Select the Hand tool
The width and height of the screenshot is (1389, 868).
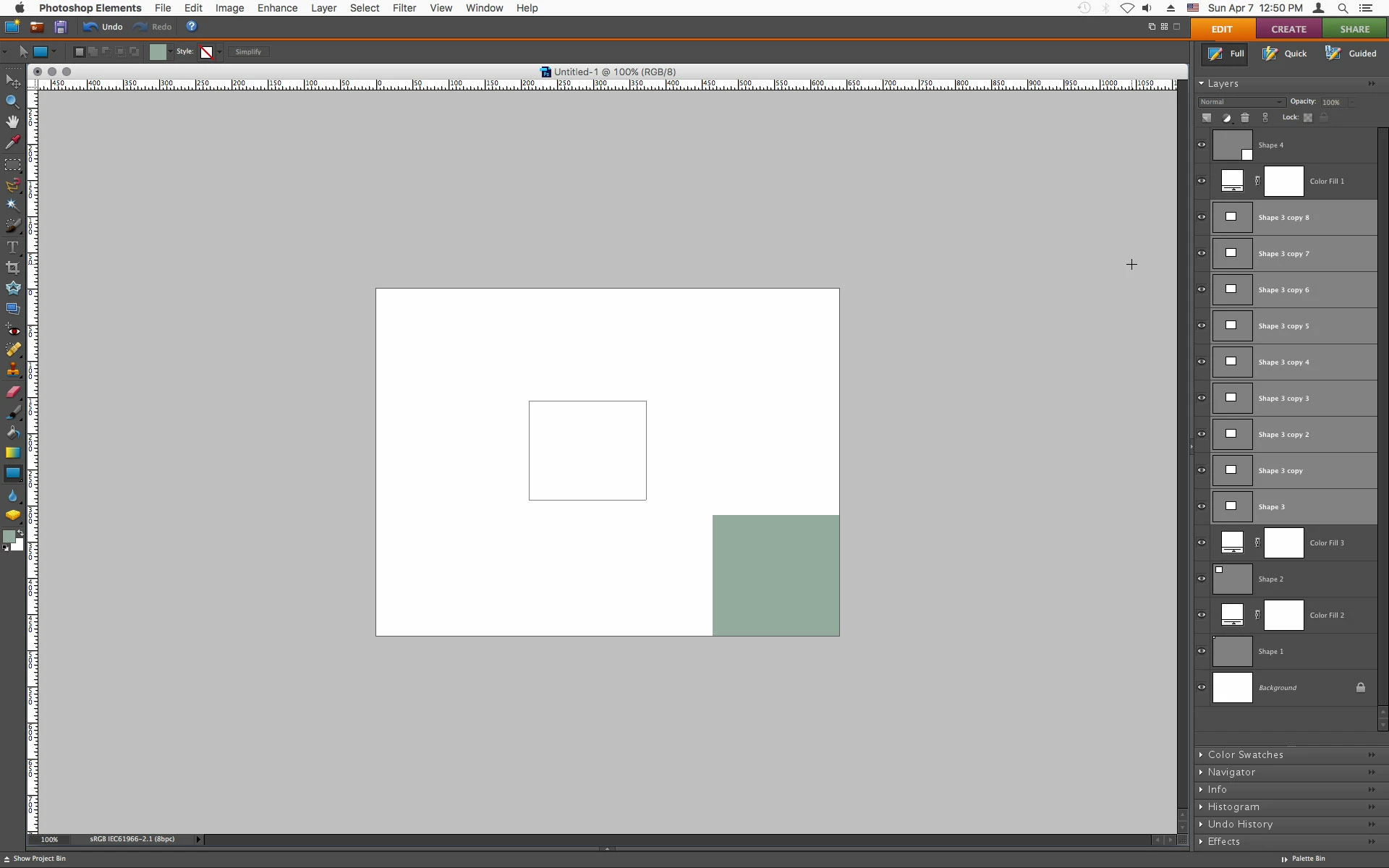12,122
